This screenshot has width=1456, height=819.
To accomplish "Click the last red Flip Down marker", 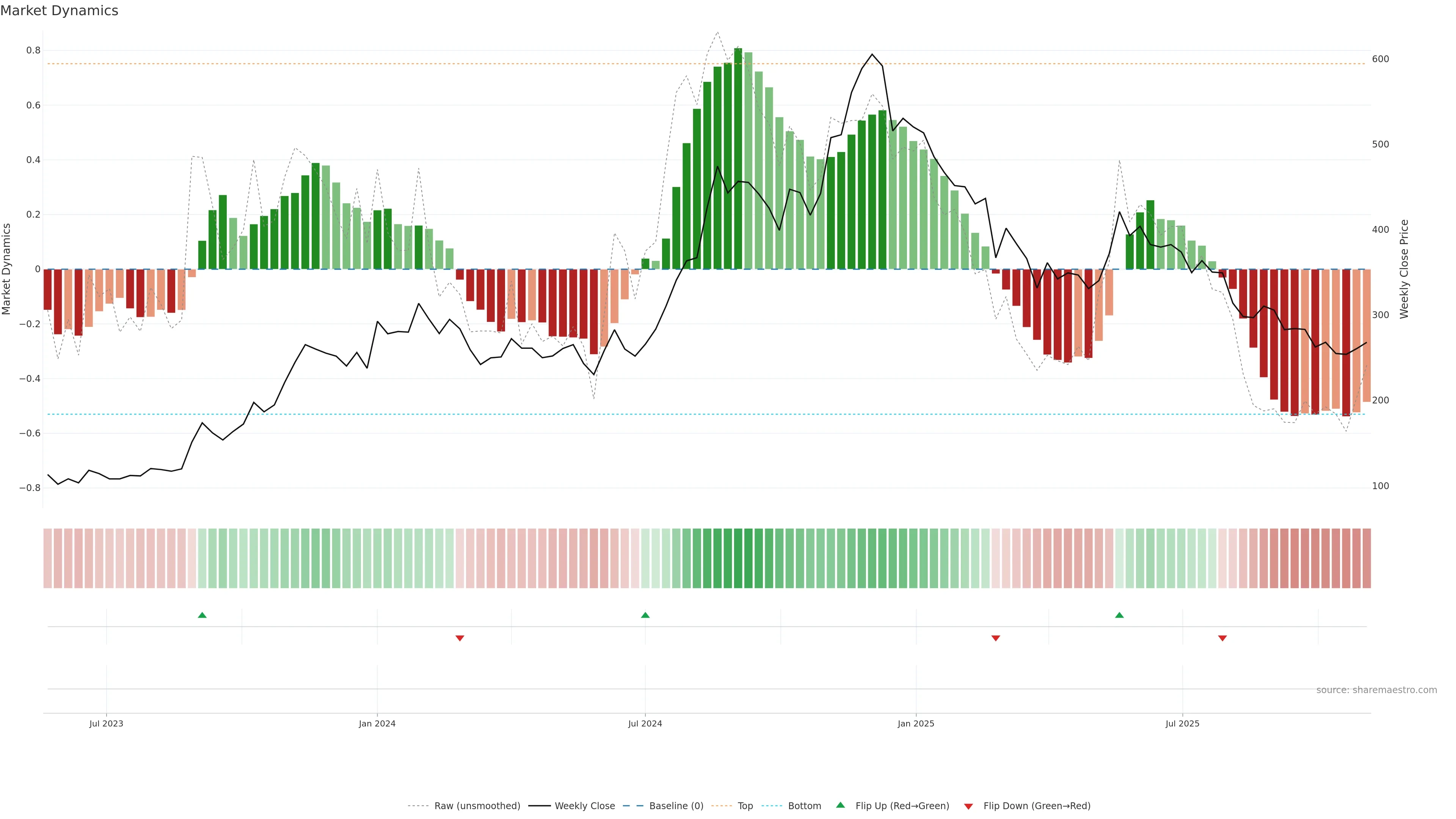I will click(x=1222, y=638).
